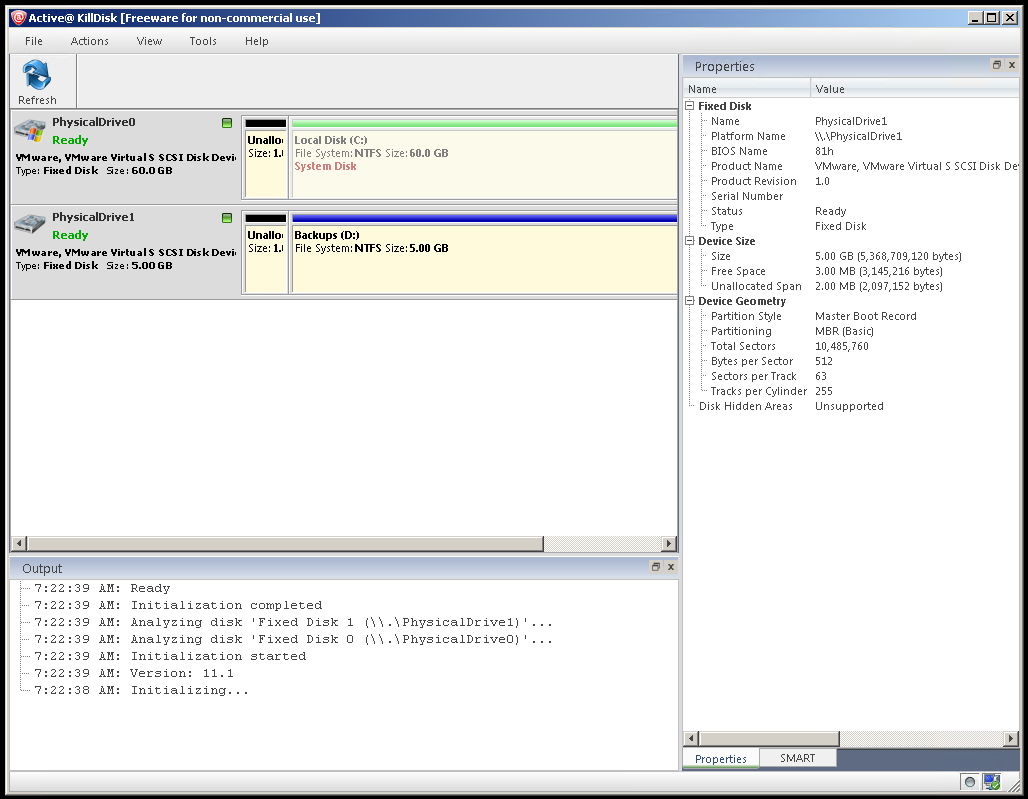The height and width of the screenshot is (799, 1028).
Task: Click the Properties panel scrollbar thumb
Action: 769,739
